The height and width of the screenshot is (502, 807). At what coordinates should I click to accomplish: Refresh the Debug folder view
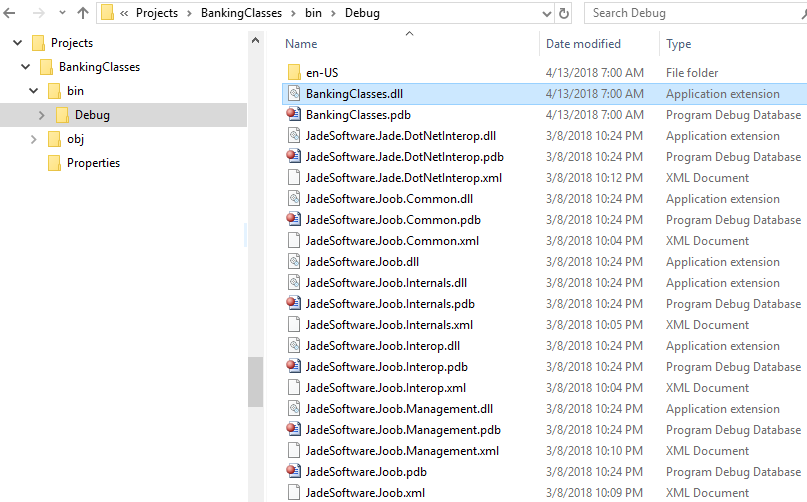tap(564, 14)
